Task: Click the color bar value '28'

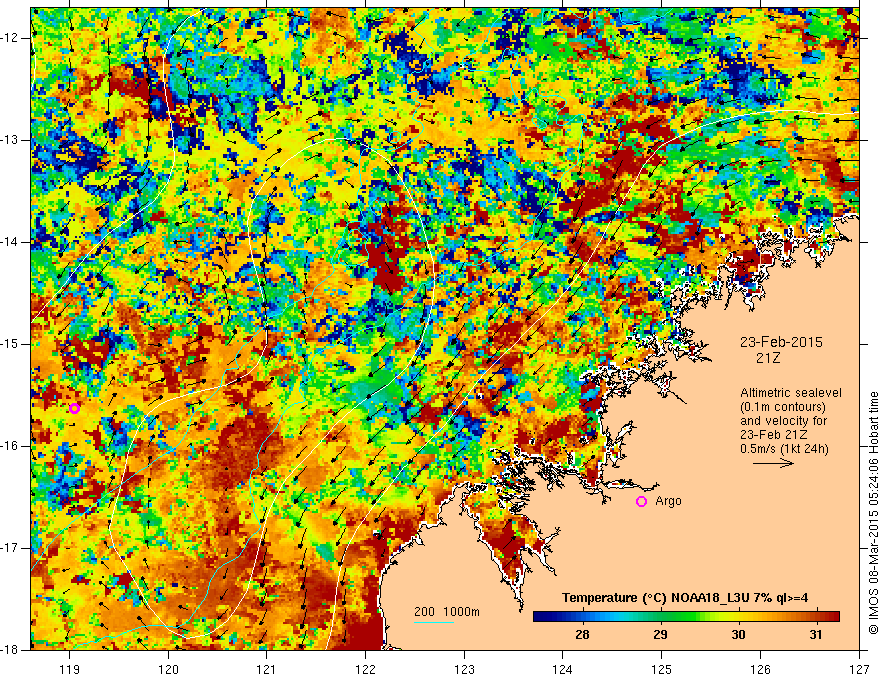Action: pyautogui.click(x=583, y=635)
